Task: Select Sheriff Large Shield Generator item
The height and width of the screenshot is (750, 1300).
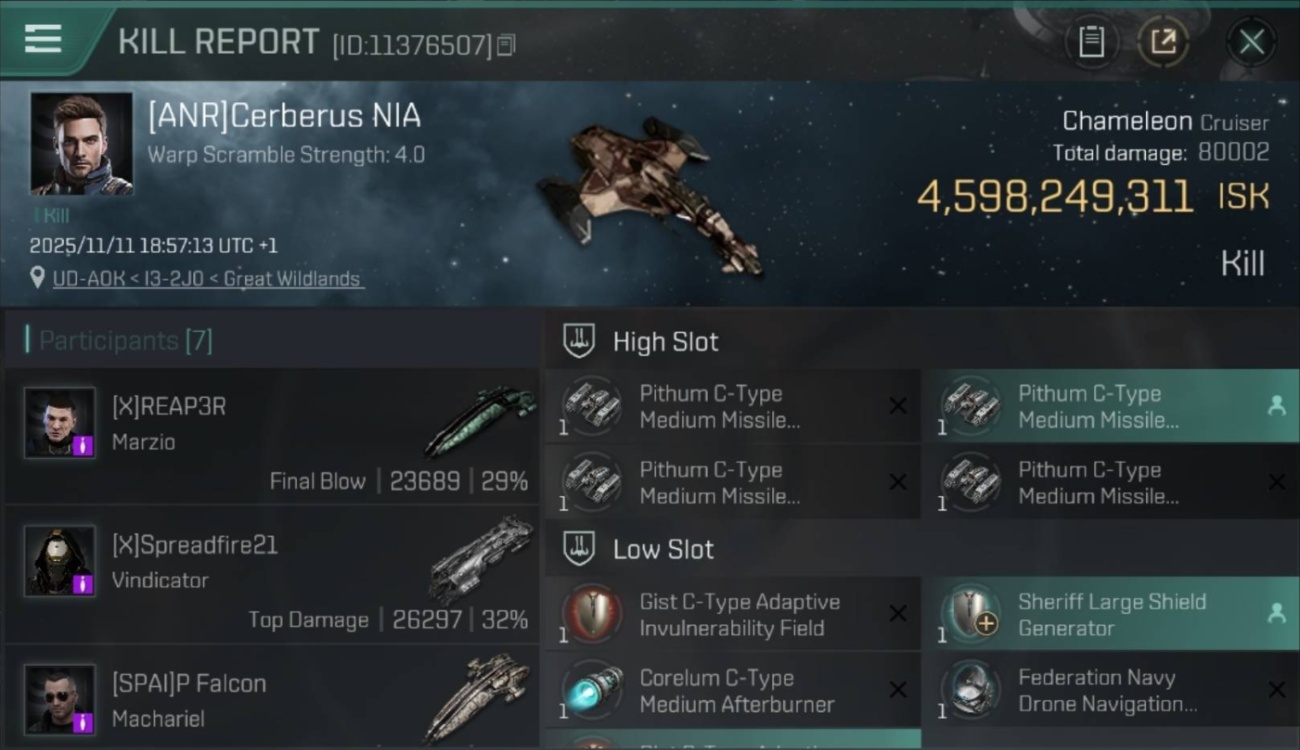Action: 1110,614
